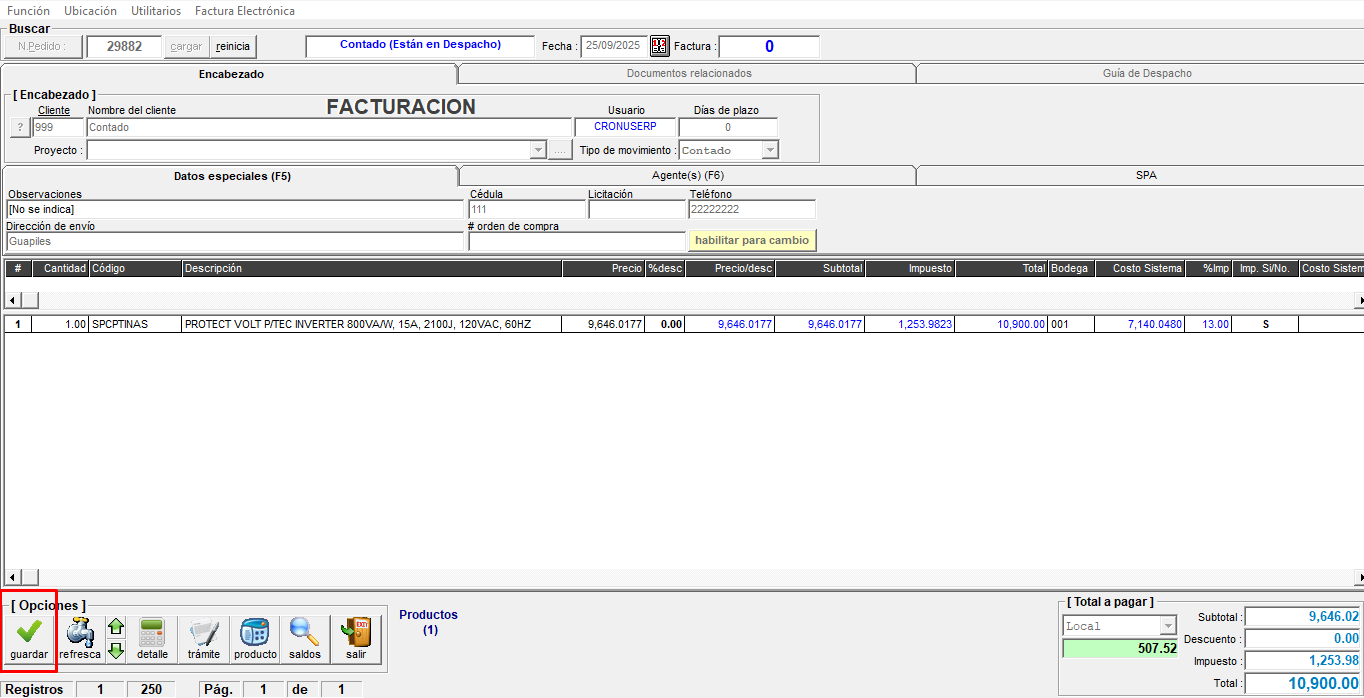1364x698 pixels.
Task: Click the green up arrow in Opciones
Action: (x=116, y=628)
